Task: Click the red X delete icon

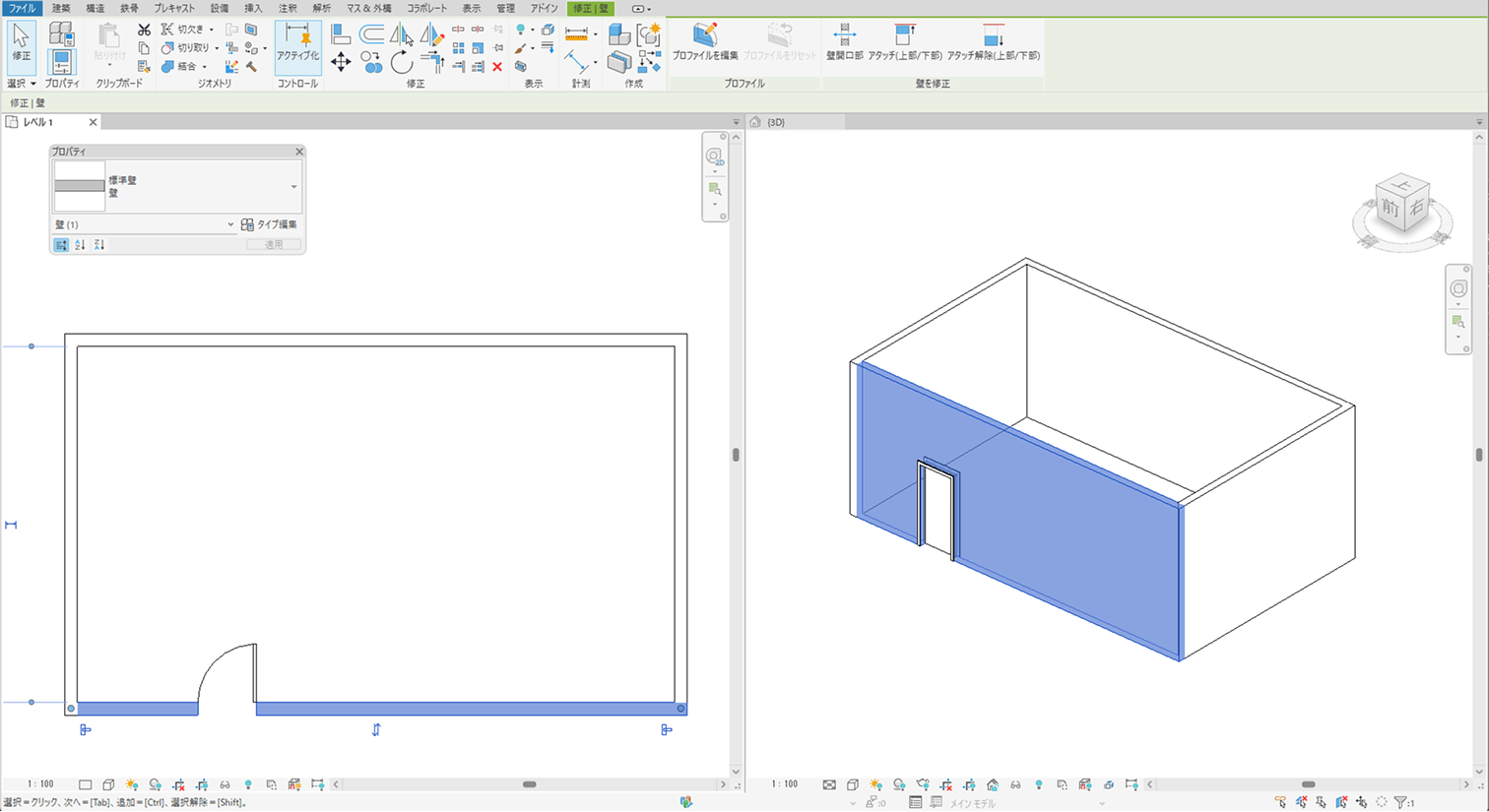Action: point(497,67)
